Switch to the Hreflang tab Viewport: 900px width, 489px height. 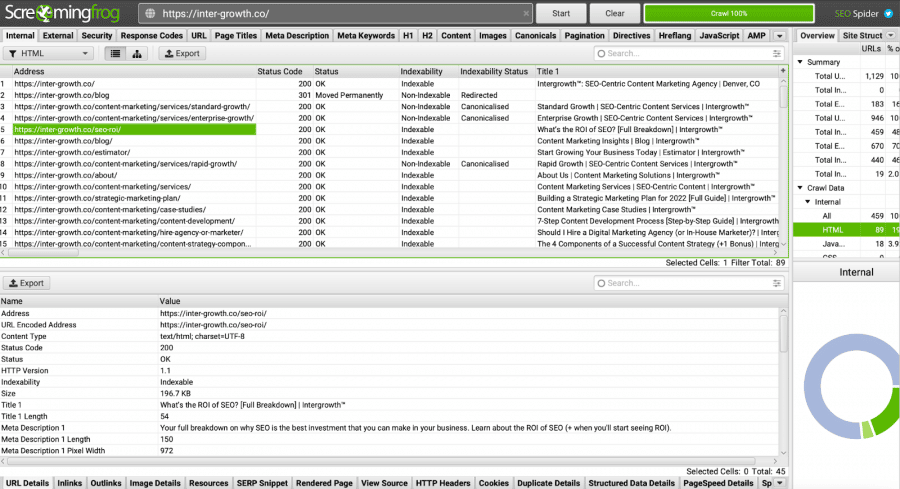tap(675, 36)
